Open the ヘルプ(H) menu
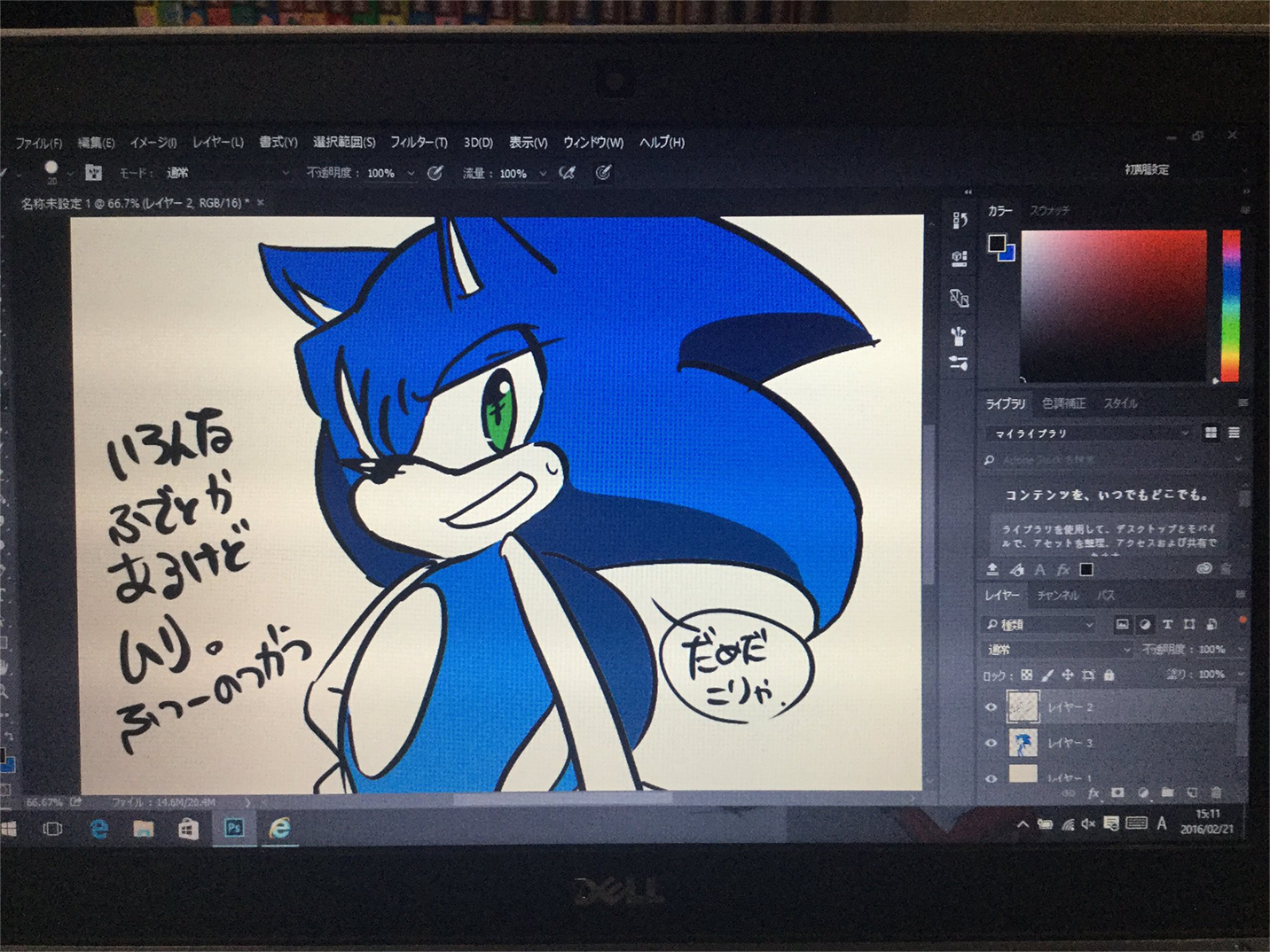The width and height of the screenshot is (1270, 952). (x=662, y=142)
